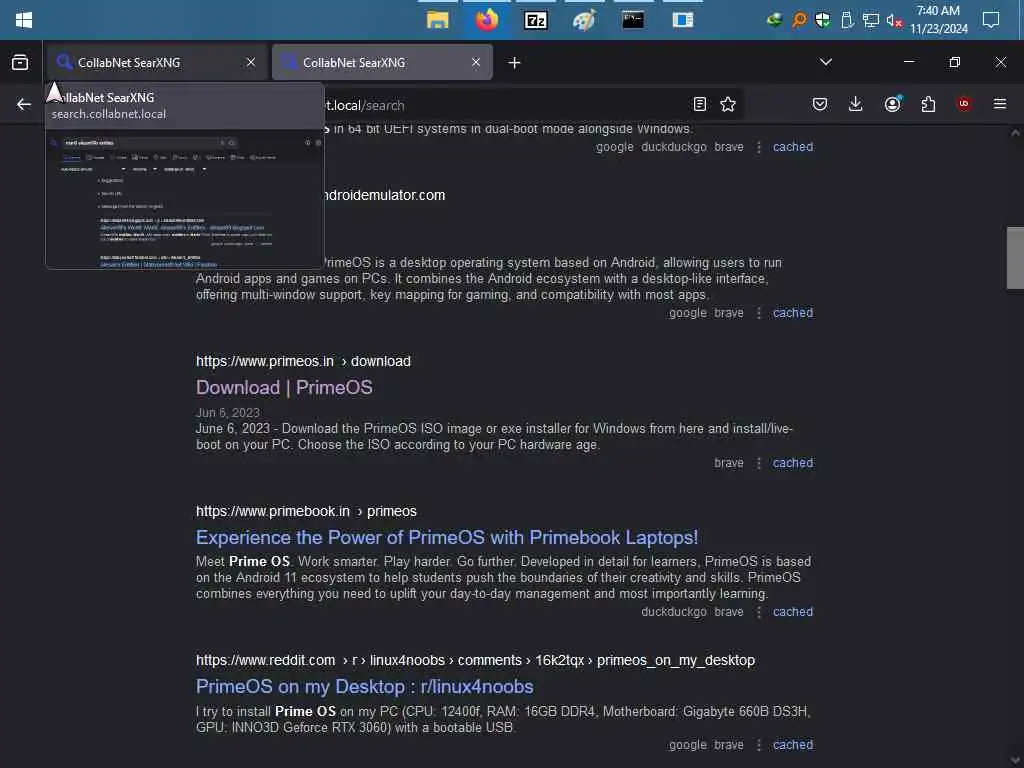Click the muted volume tray icon
The image size is (1024, 768).
(x=894, y=20)
